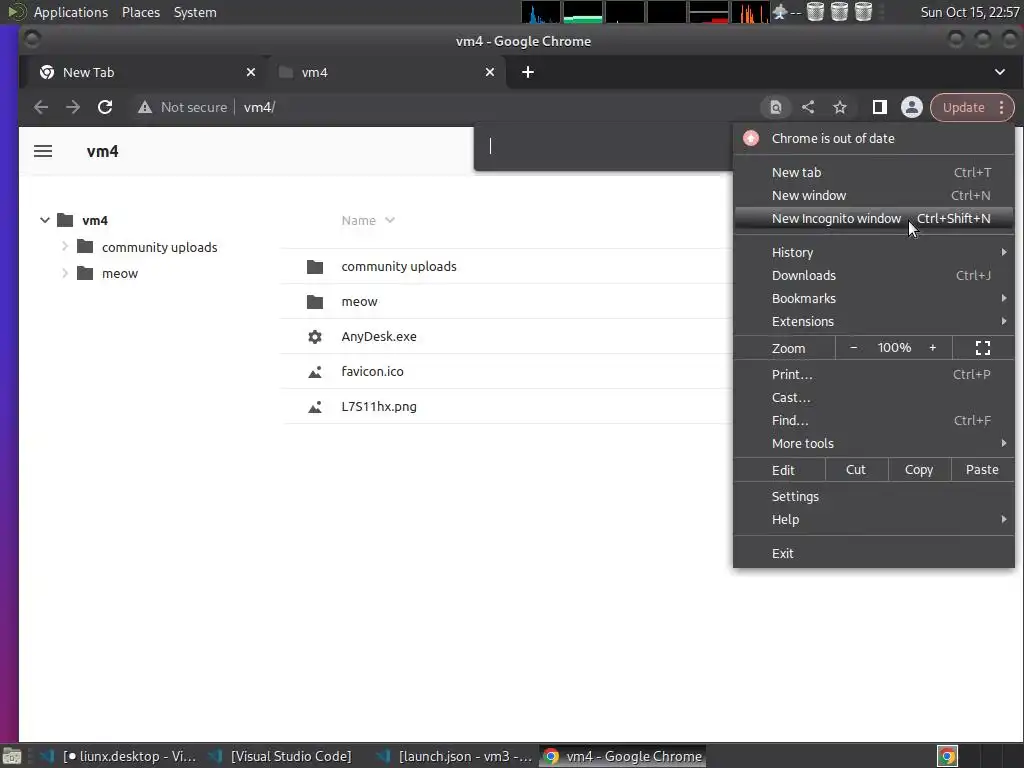Image resolution: width=1024 pixels, height=768 pixels.
Task: Choose Print... from the menu
Action: [874, 374]
